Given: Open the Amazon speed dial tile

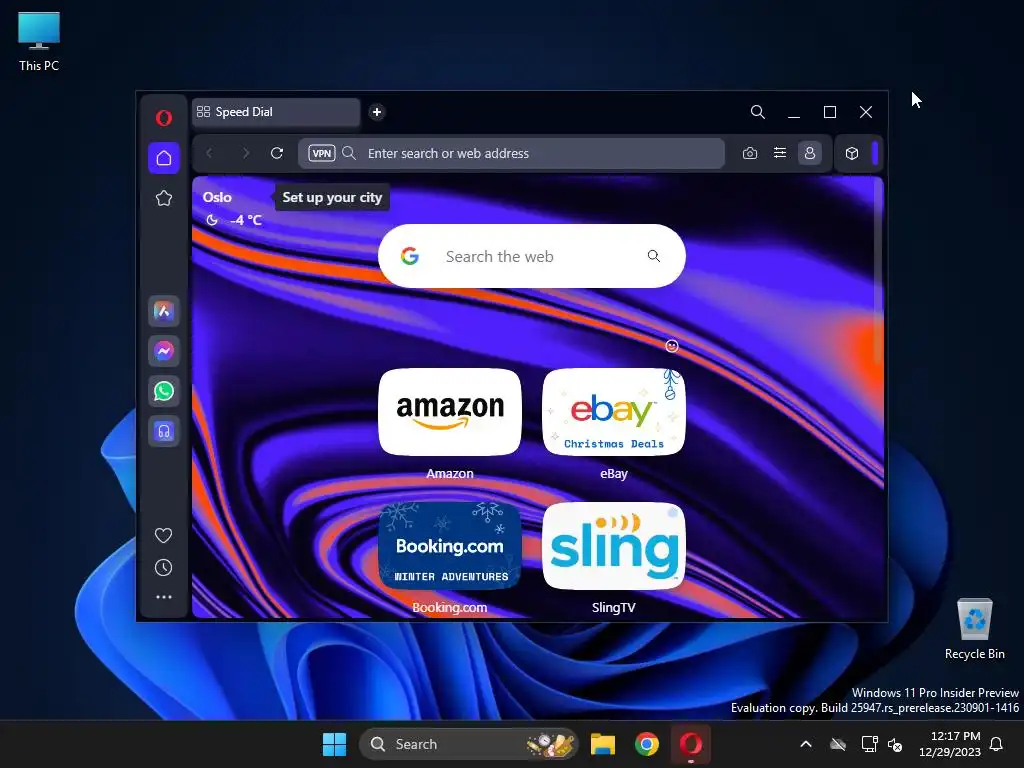Looking at the screenshot, I should tap(450, 412).
